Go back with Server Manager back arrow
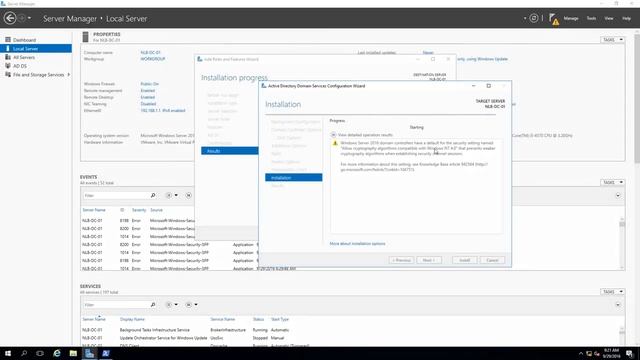The image size is (640, 360). (x=10, y=18)
